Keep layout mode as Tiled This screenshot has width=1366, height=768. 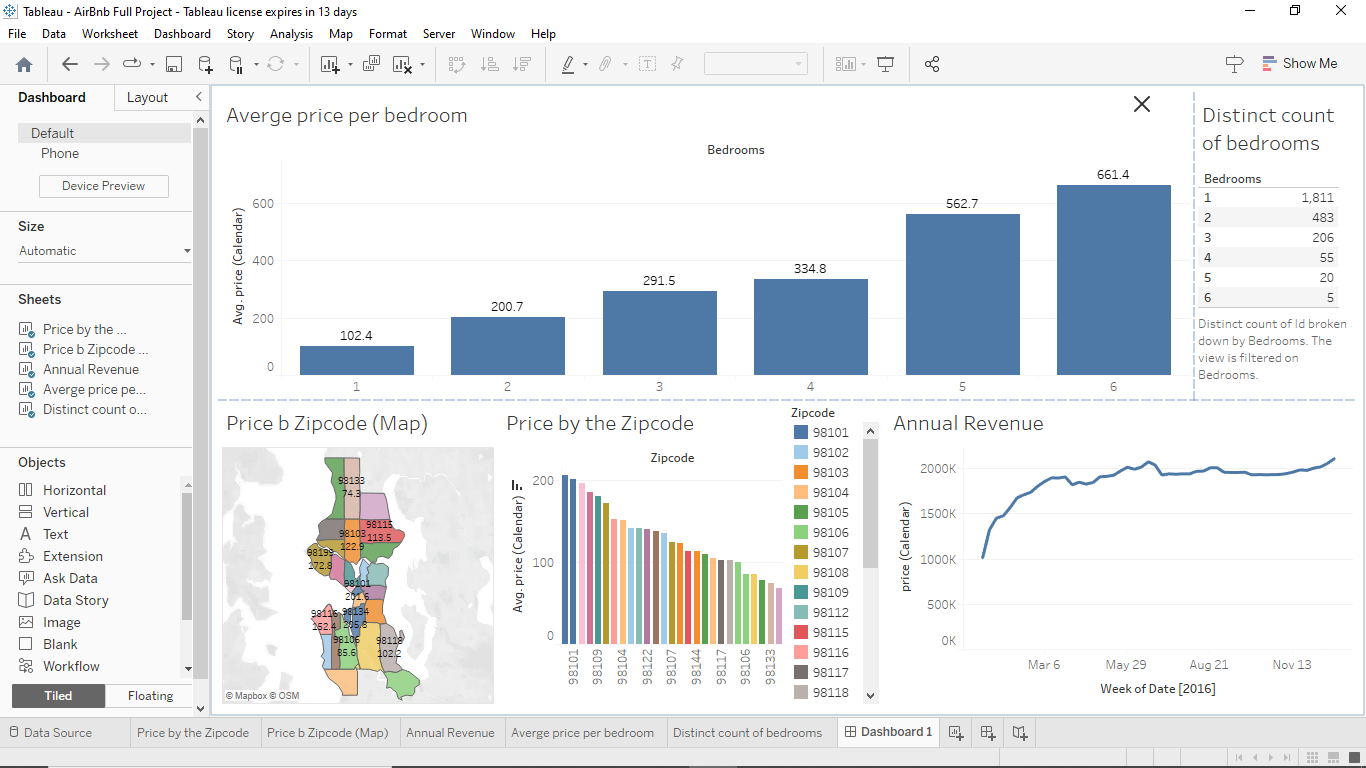click(57, 695)
